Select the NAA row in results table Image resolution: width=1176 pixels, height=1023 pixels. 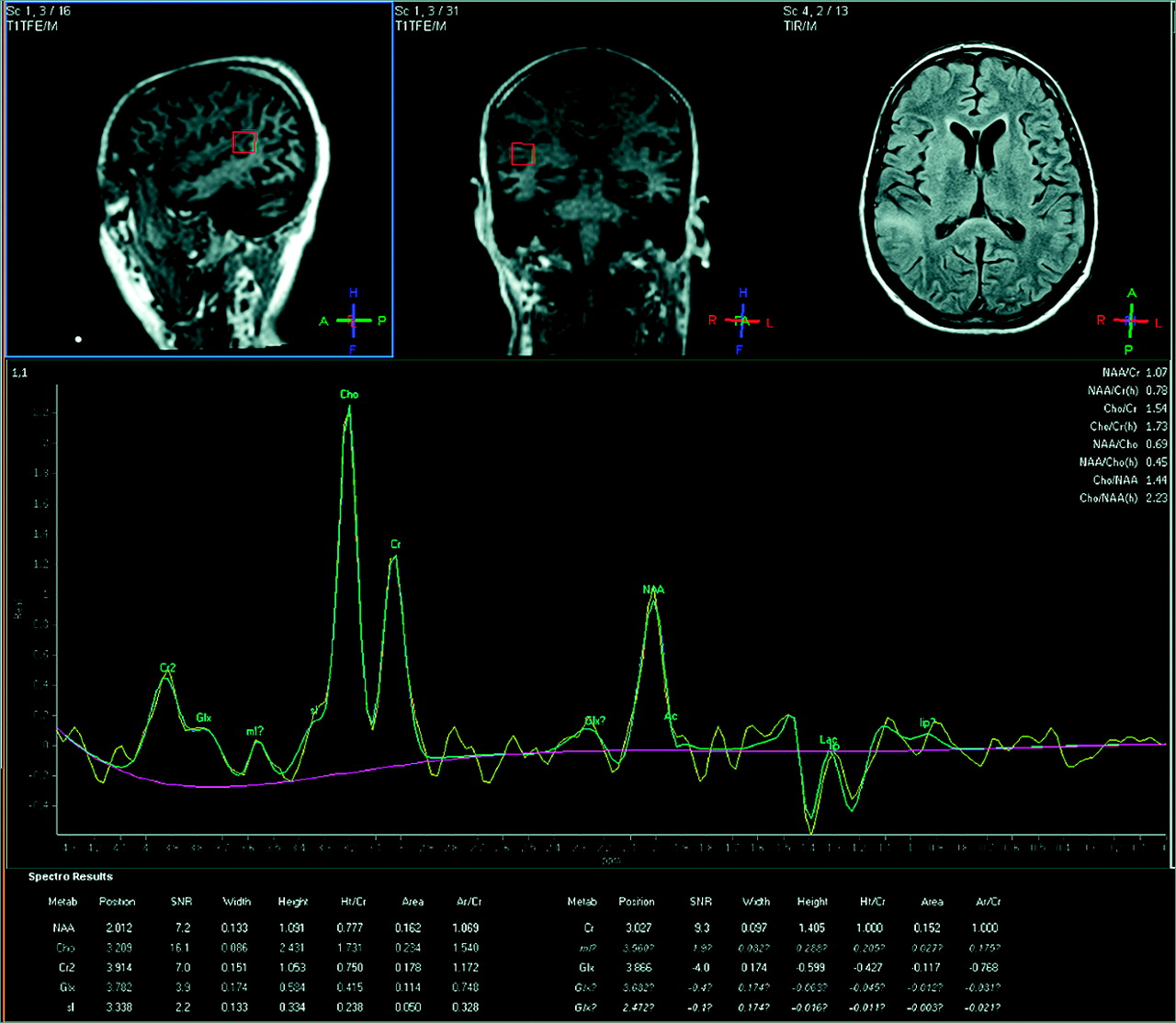point(265,927)
